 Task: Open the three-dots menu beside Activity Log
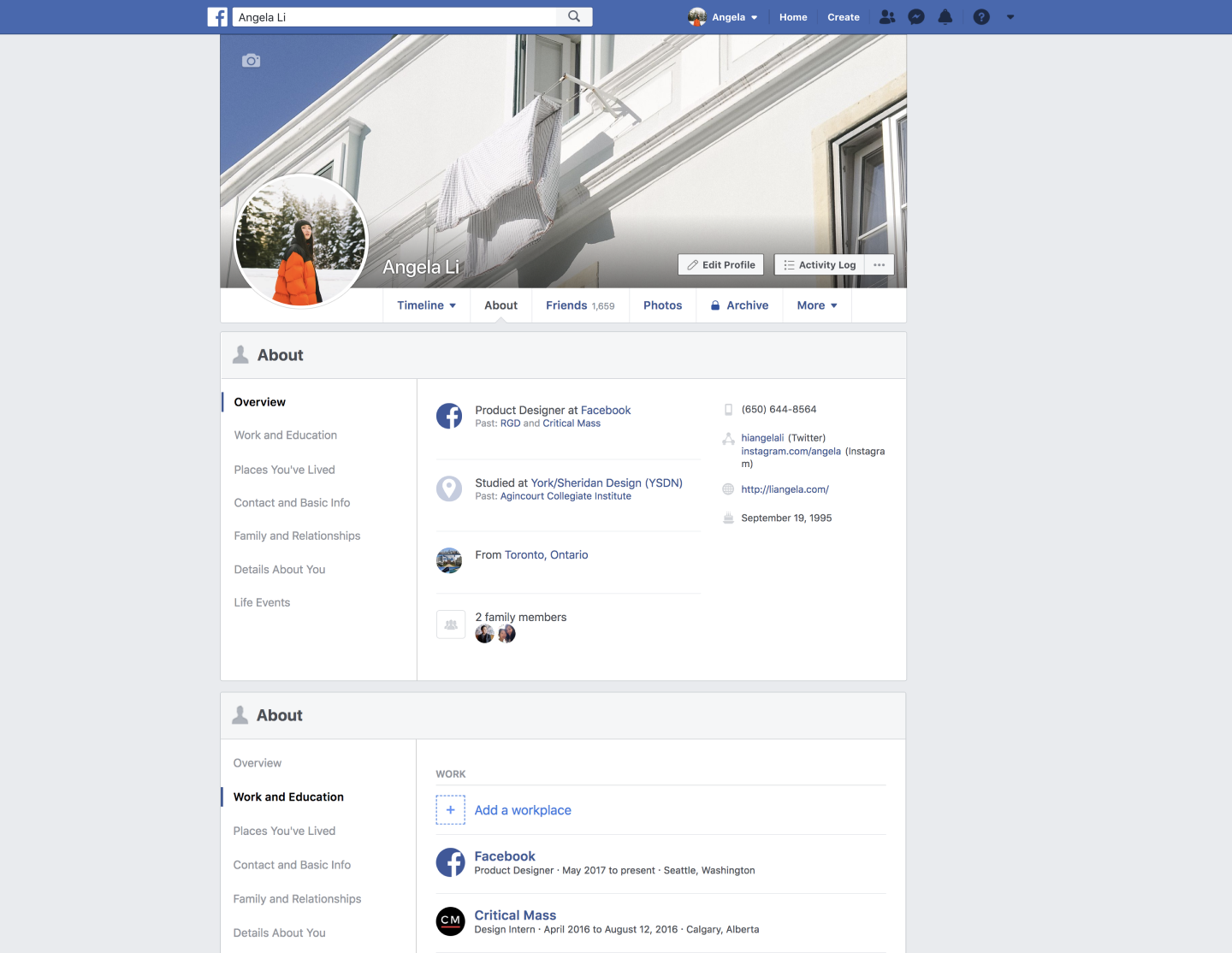point(880,265)
